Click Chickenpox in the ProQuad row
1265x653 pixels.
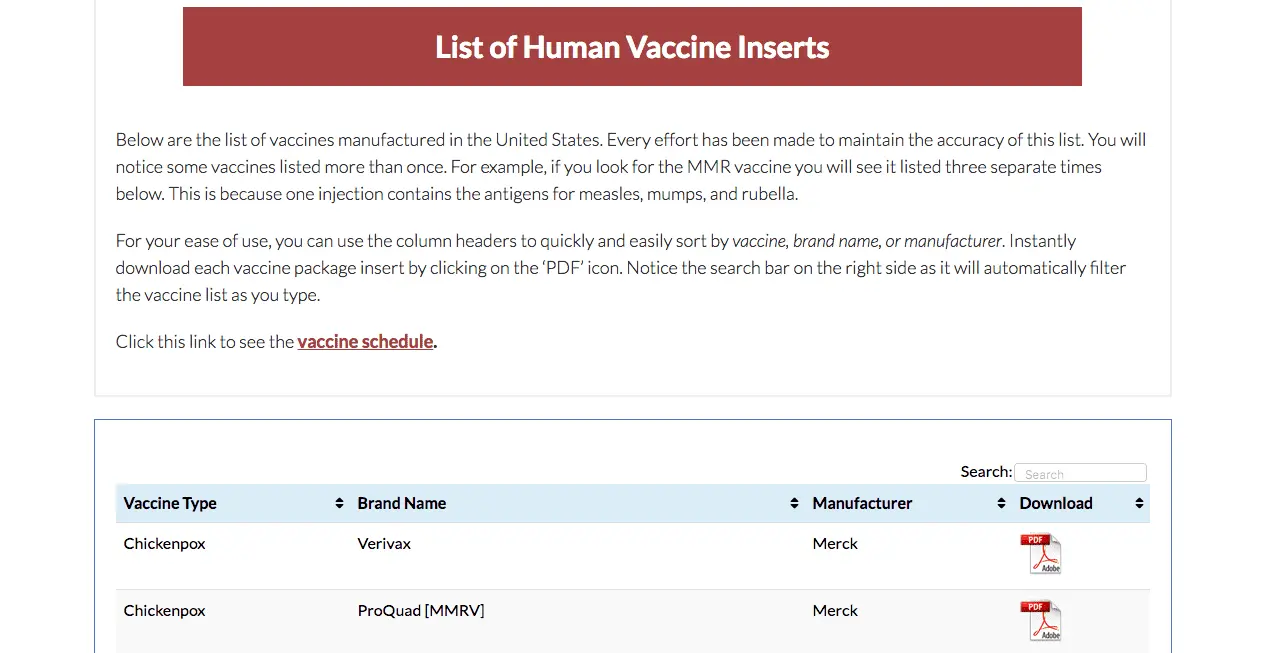pos(165,611)
